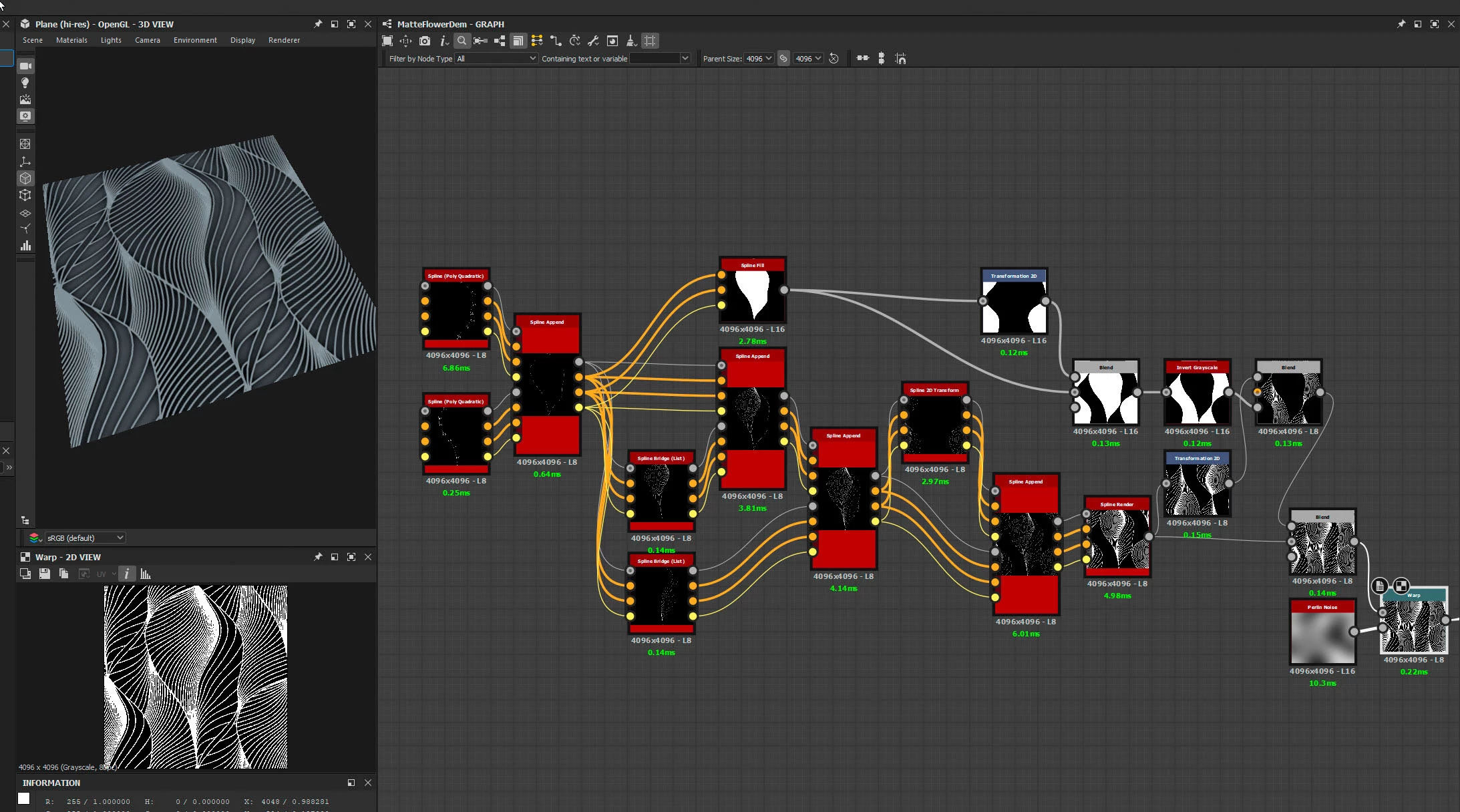
Task: Click the camera snapshot icon in graph toolbar
Action: 425,41
